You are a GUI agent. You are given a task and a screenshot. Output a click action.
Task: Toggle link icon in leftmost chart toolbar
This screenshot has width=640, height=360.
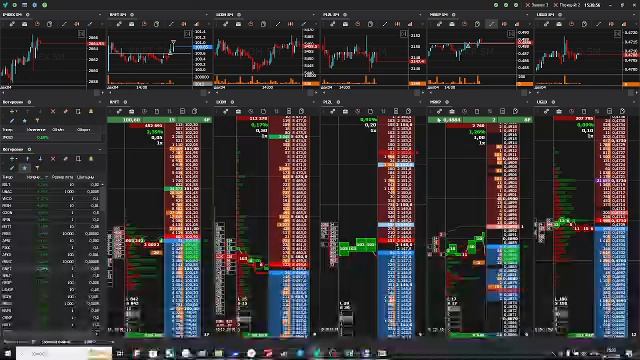click(x=12, y=24)
